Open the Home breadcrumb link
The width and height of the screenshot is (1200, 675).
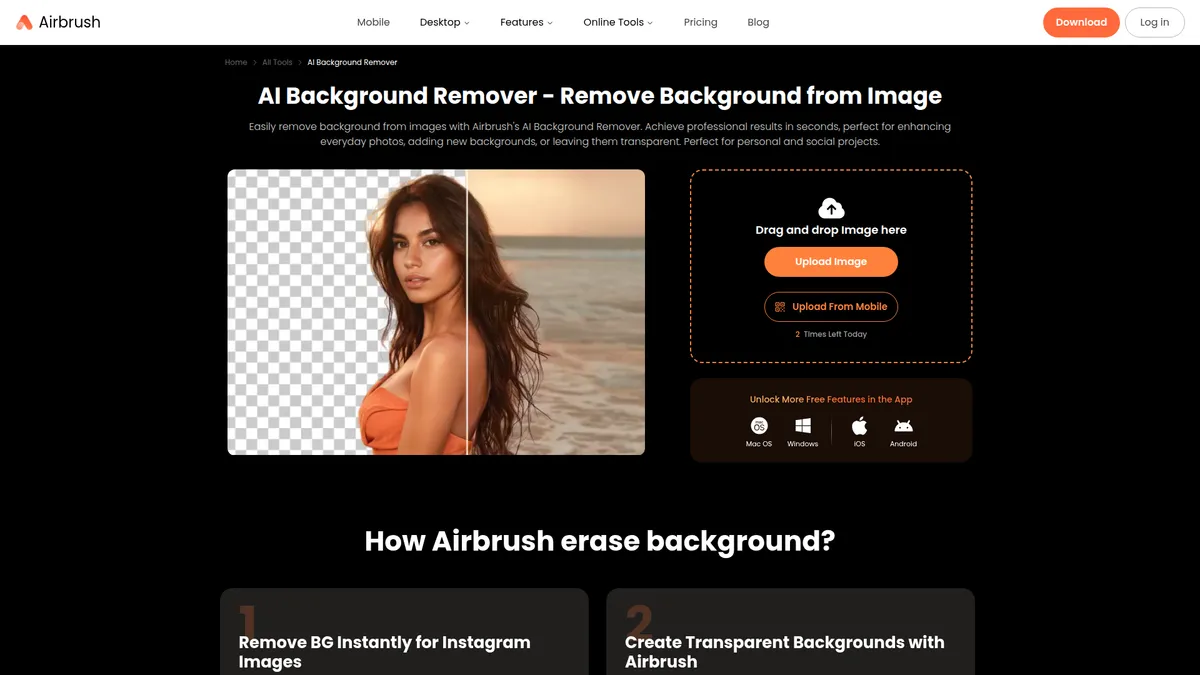[235, 62]
